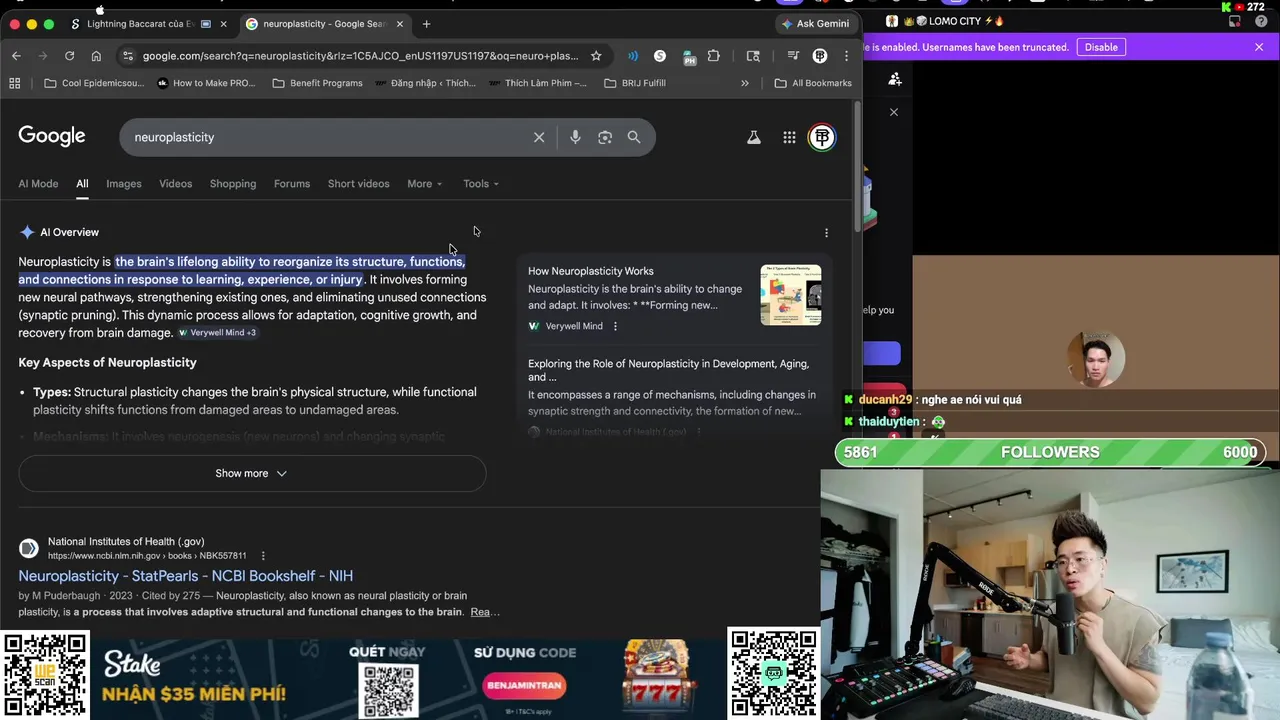
Task: Open the media controls toolbar icon
Action: [793, 56]
